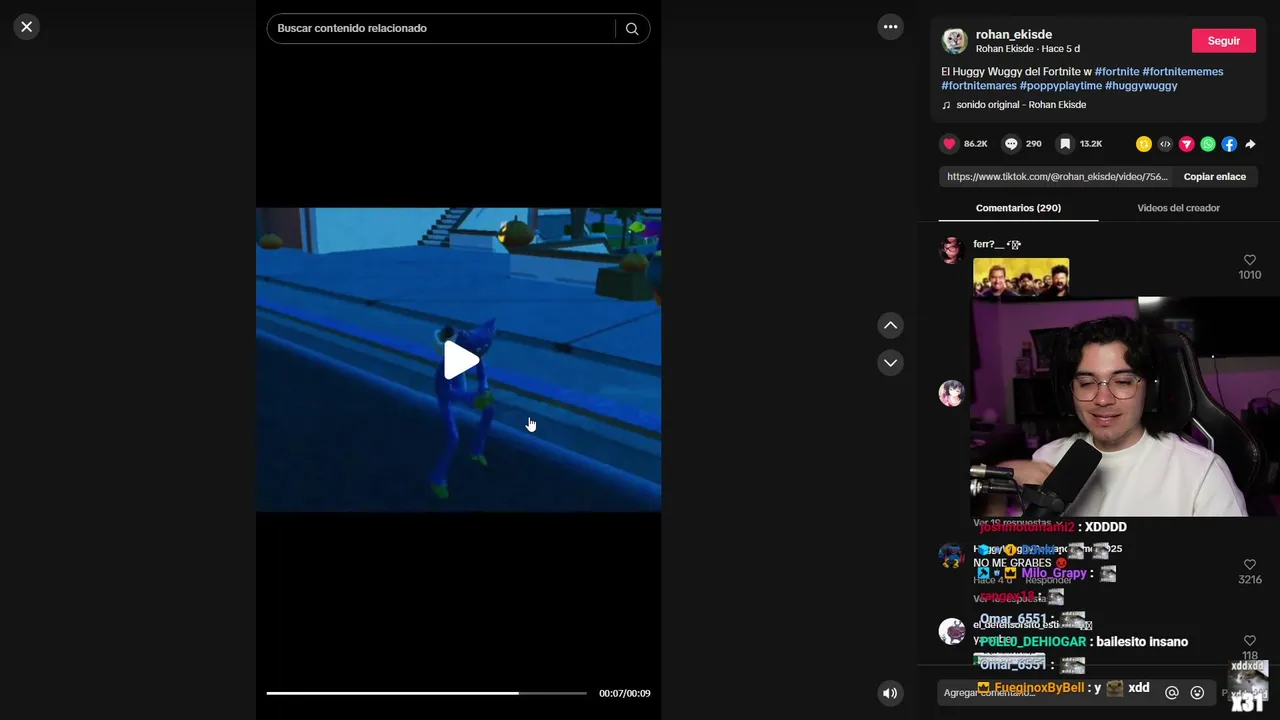Open the three-dots more options menu

click(890, 27)
